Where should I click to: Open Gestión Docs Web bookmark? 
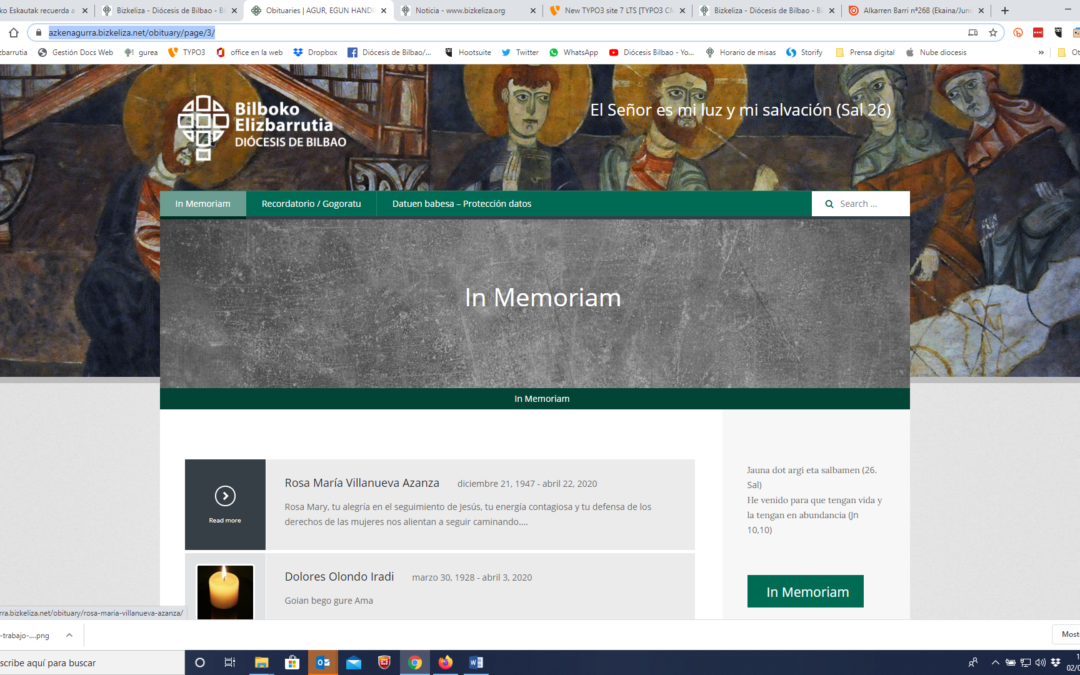[76, 52]
